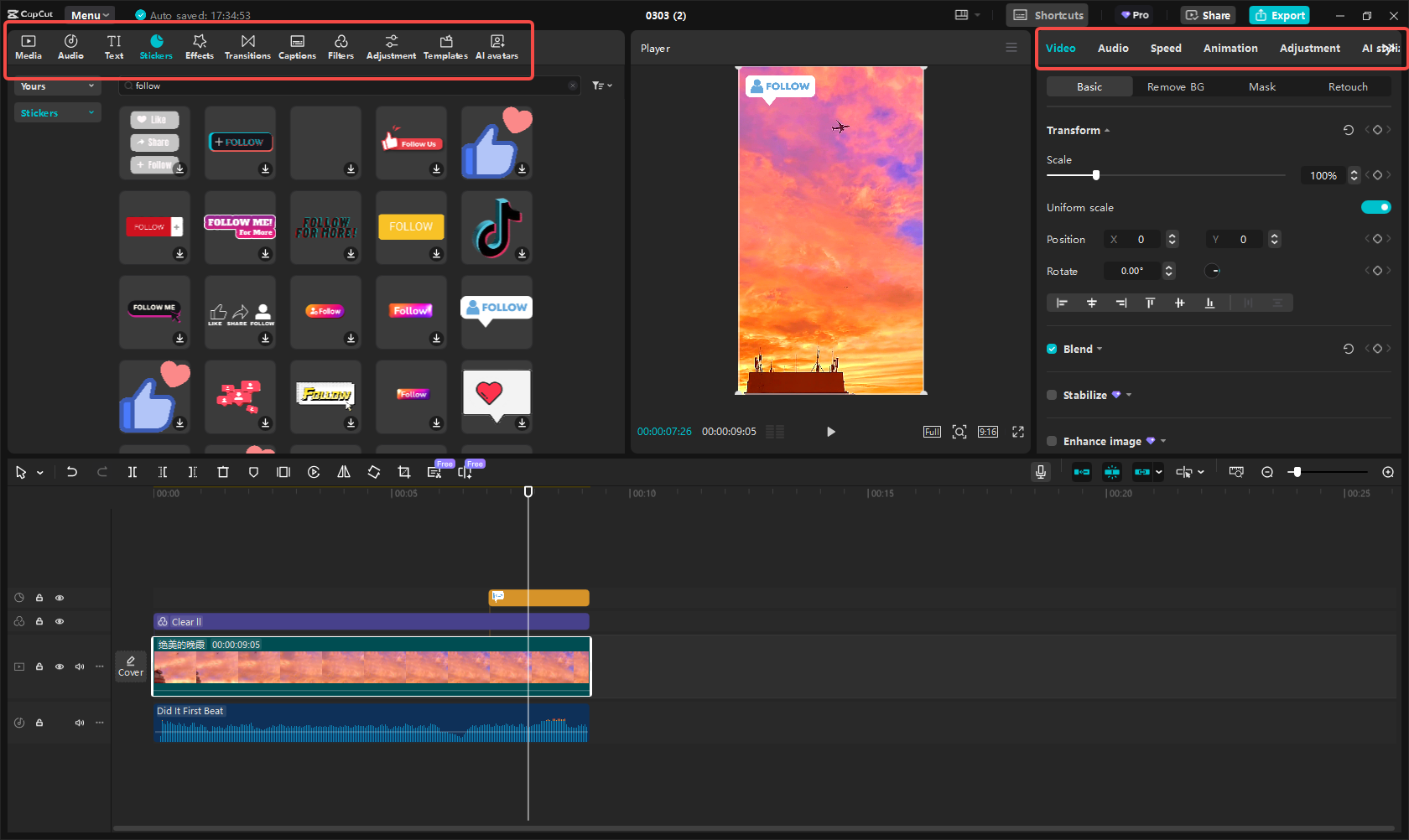Switch to the Animation tab

coord(1230,48)
